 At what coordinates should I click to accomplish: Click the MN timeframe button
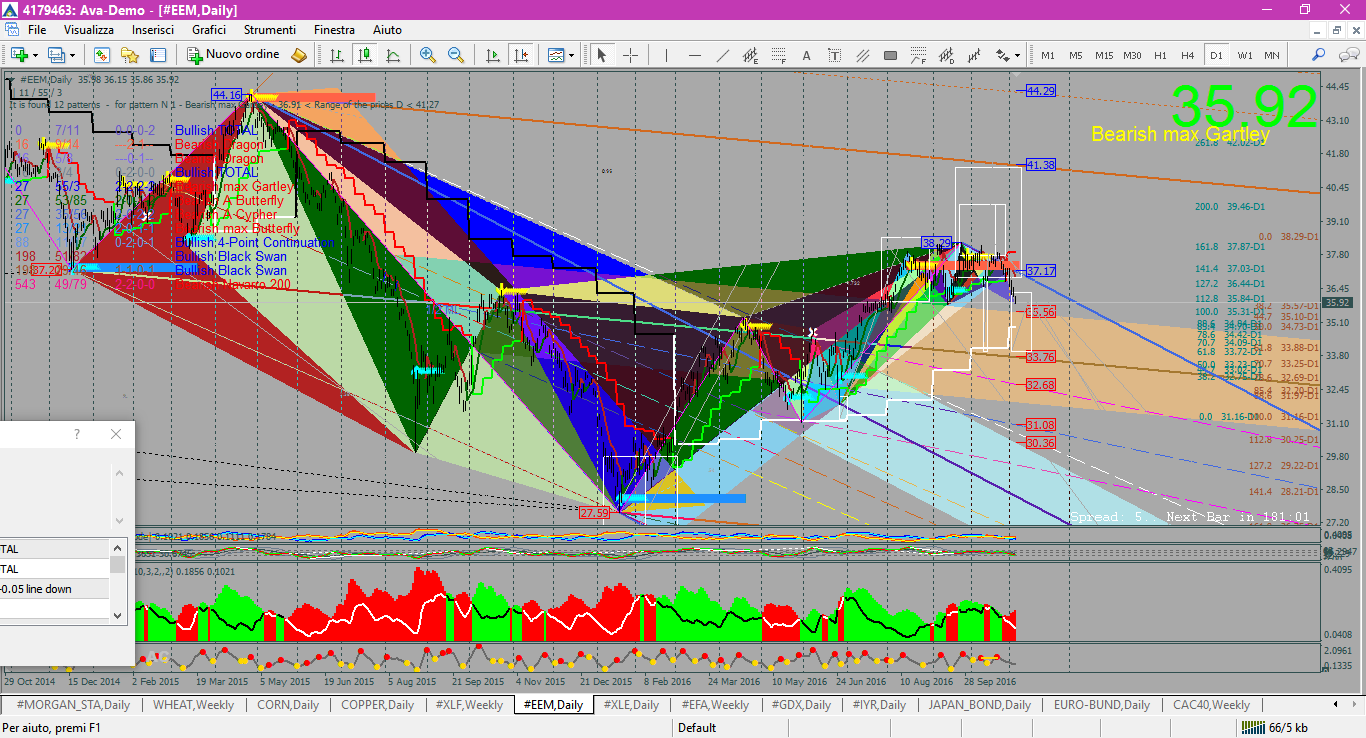[x=1272, y=55]
